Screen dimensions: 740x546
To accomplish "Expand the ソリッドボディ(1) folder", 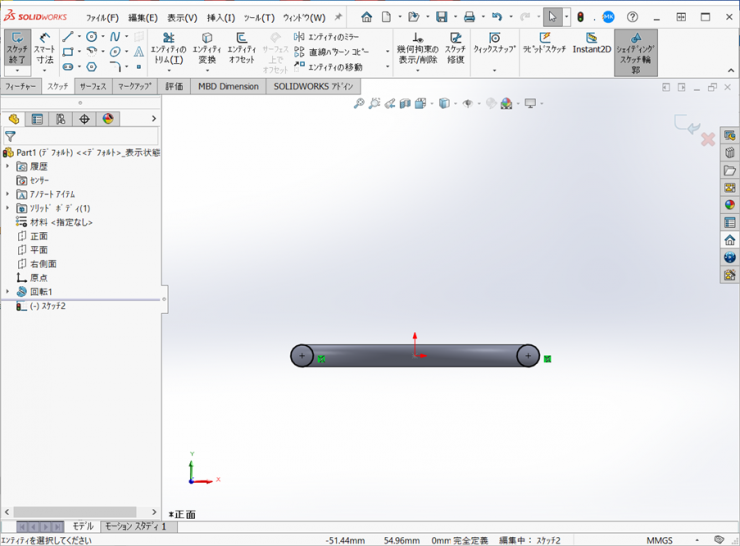I will tap(8, 208).
